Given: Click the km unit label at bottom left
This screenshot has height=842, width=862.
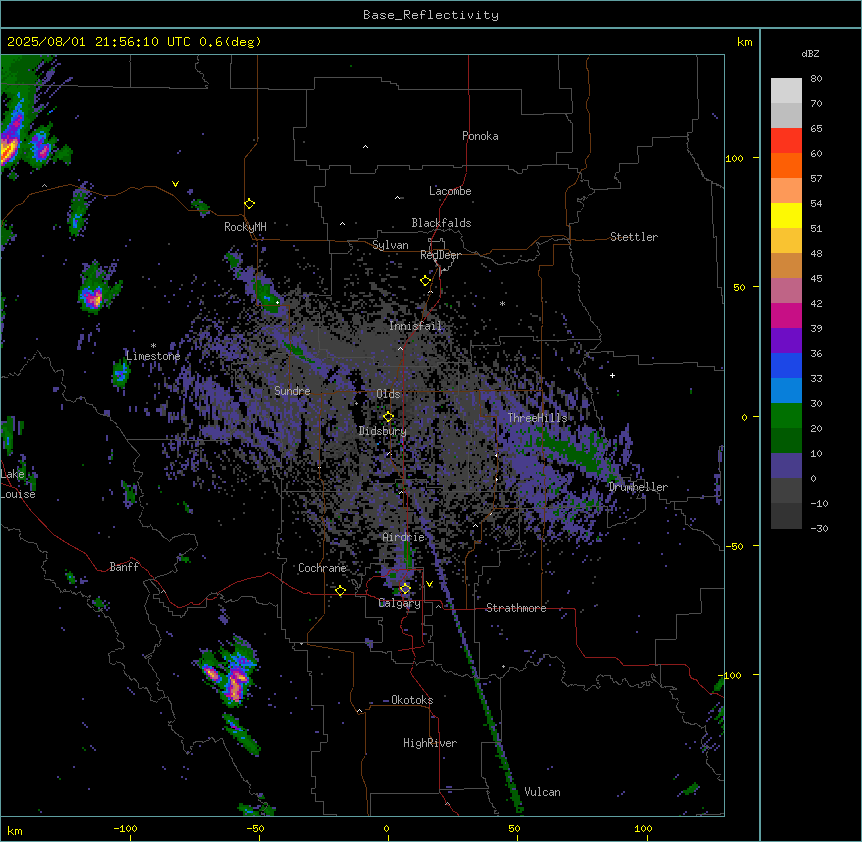Looking at the screenshot, I should point(15,830).
